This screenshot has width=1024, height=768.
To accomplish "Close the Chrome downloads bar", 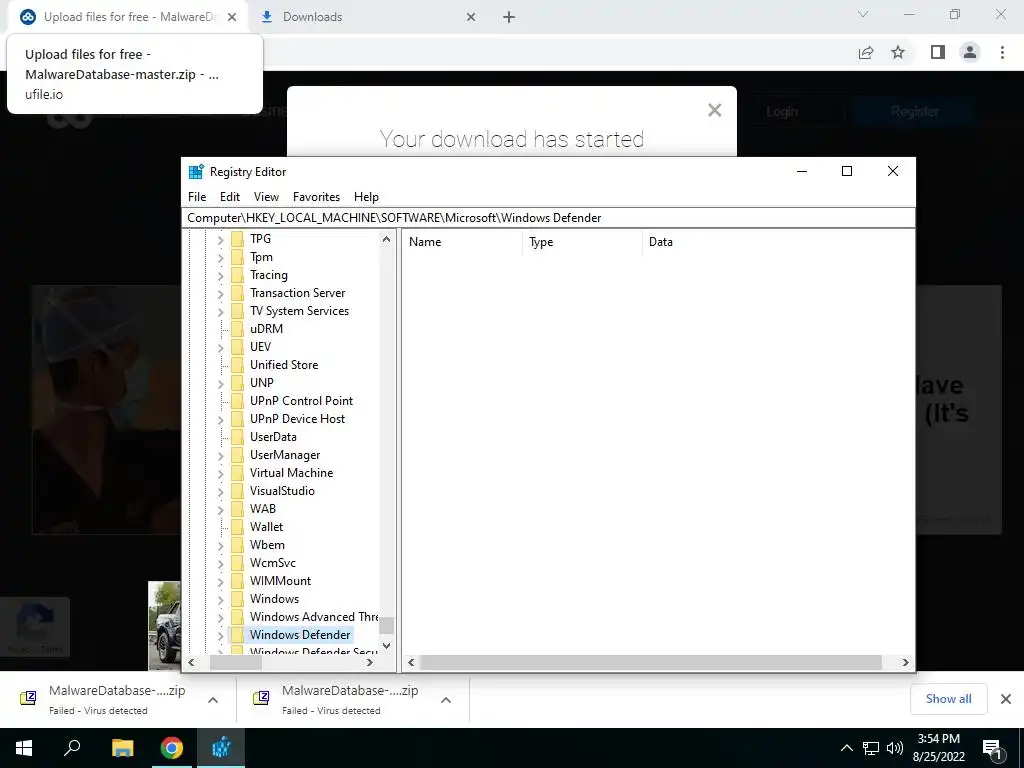I will pyautogui.click(x=1006, y=699).
